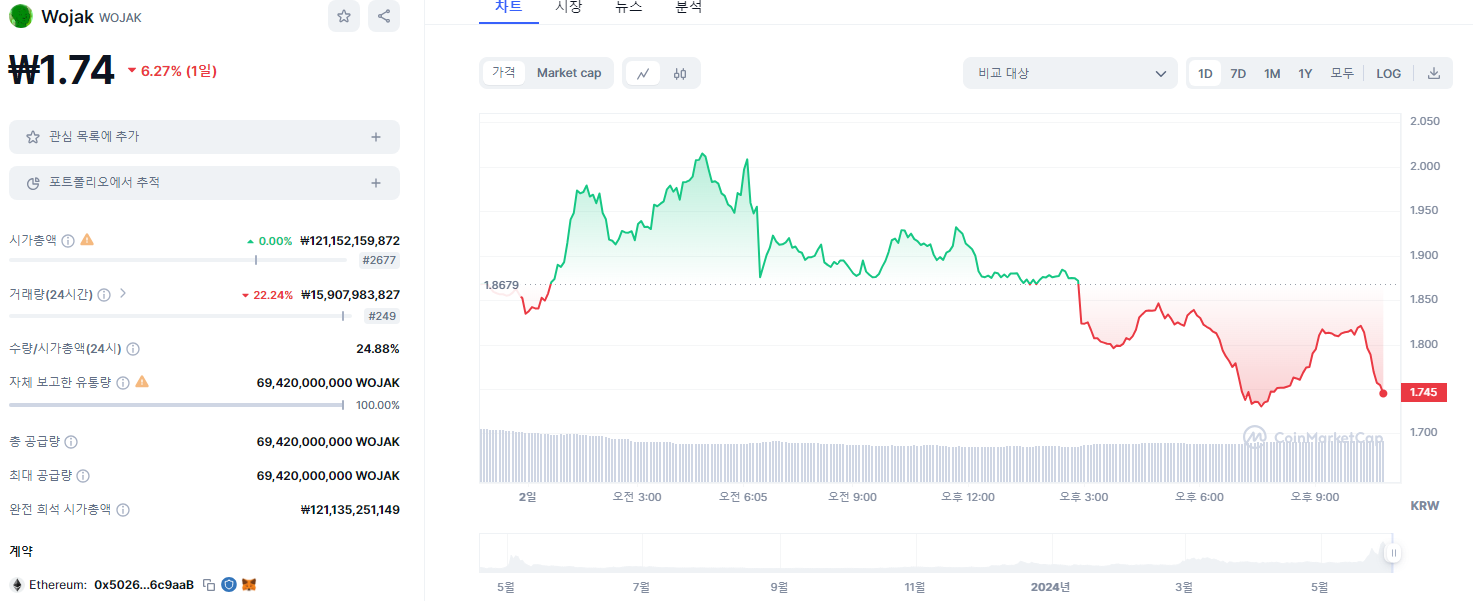The image size is (1473, 601).
Task: Open info icon beside 수량/시가총액(24시)
Action: [x=133, y=349]
